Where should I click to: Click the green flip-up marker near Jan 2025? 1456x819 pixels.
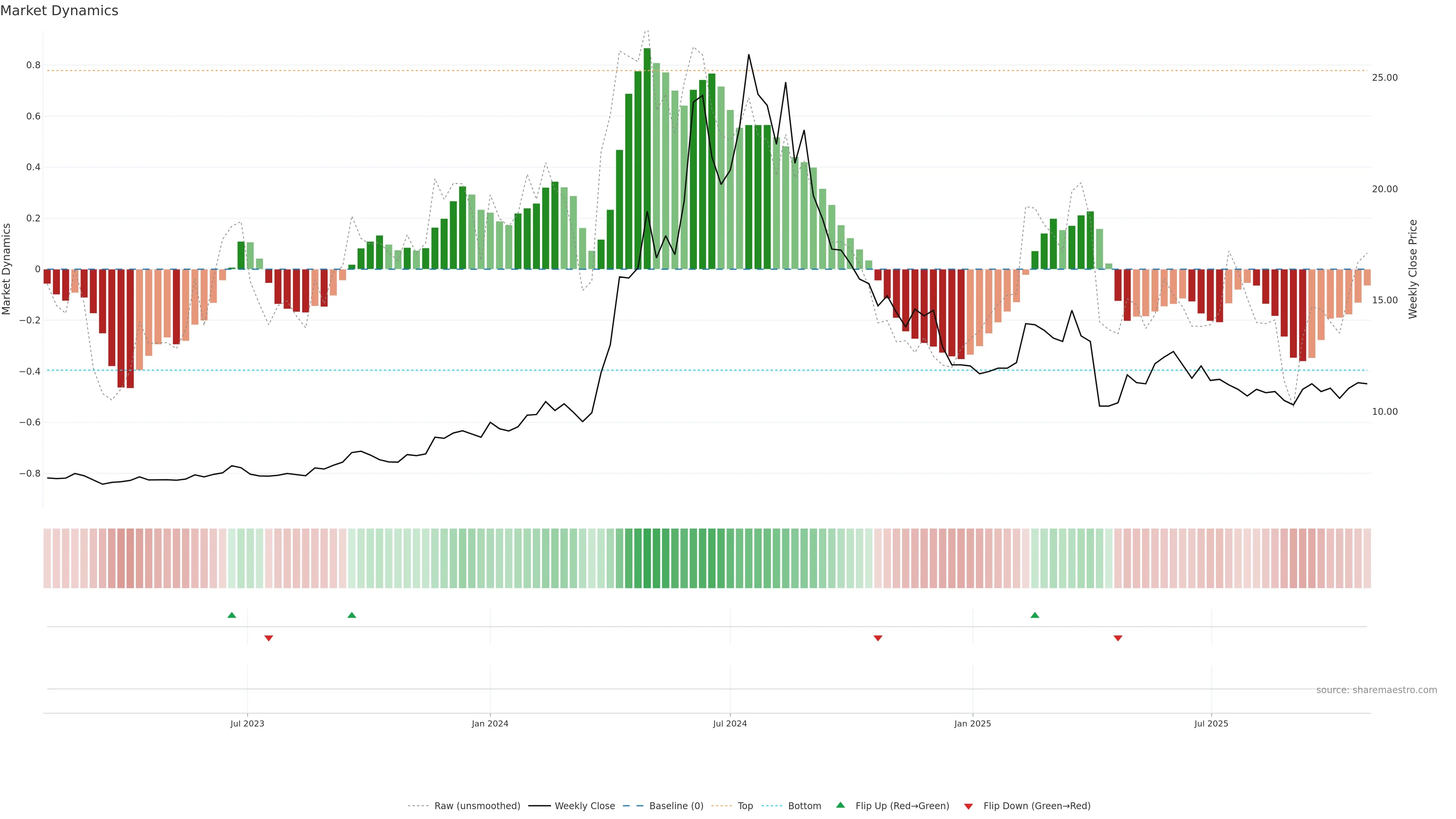1034,615
